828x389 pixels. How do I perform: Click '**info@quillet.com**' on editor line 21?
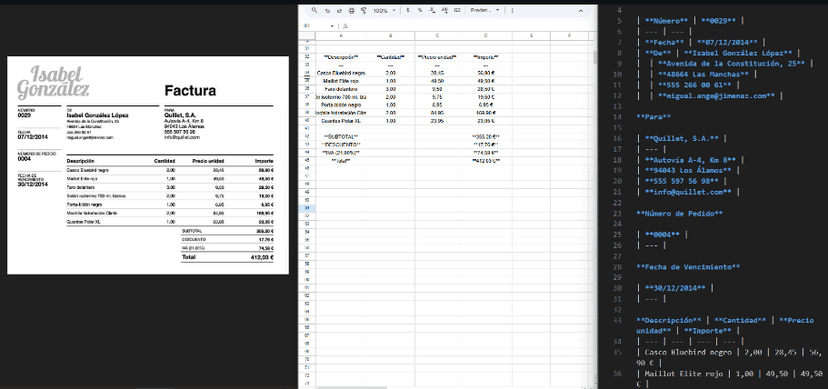coord(688,192)
